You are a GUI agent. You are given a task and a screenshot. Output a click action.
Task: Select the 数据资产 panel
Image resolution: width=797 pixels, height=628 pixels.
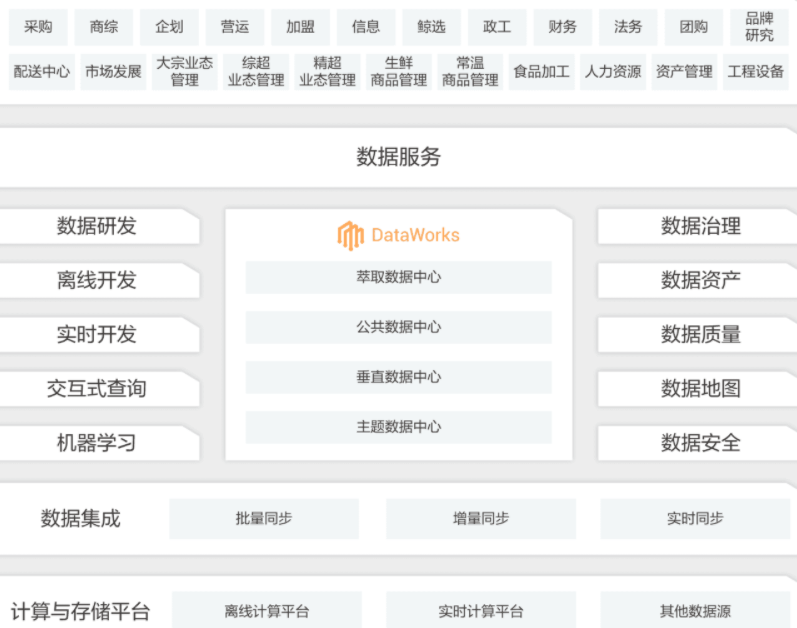point(697,280)
